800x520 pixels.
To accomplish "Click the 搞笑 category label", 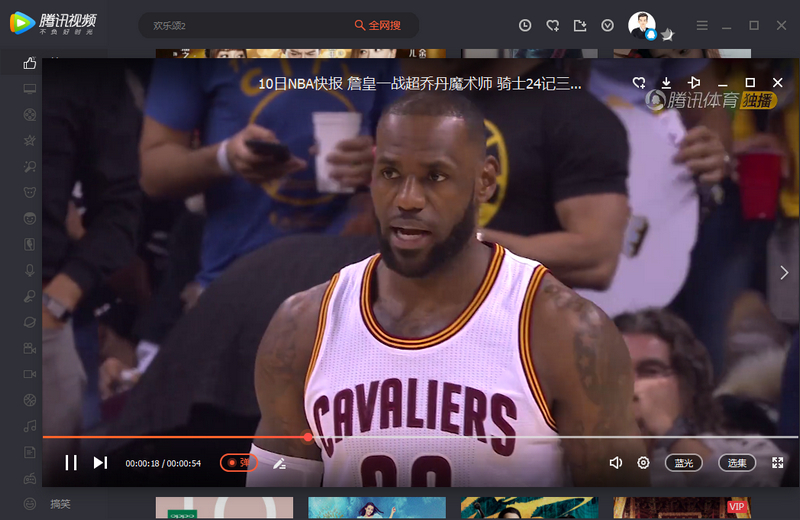I will [x=60, y=504].
